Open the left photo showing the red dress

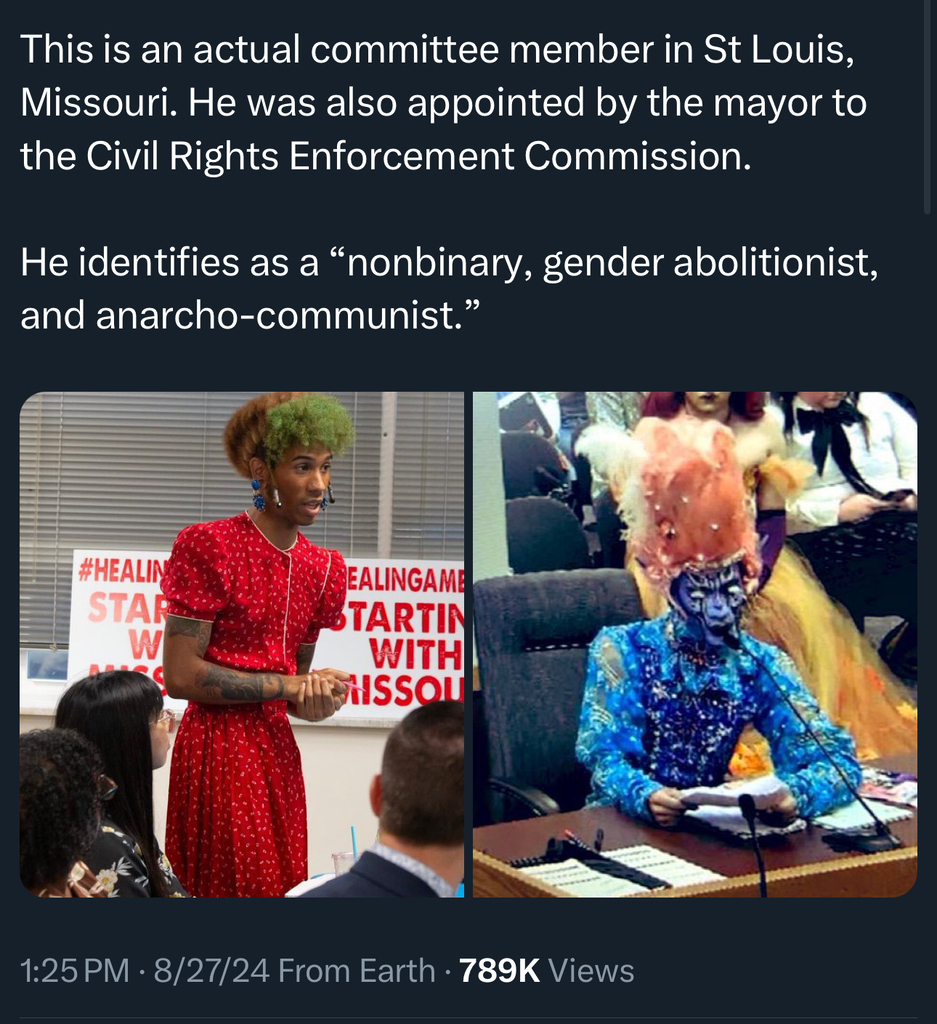(x=242, y=645)
